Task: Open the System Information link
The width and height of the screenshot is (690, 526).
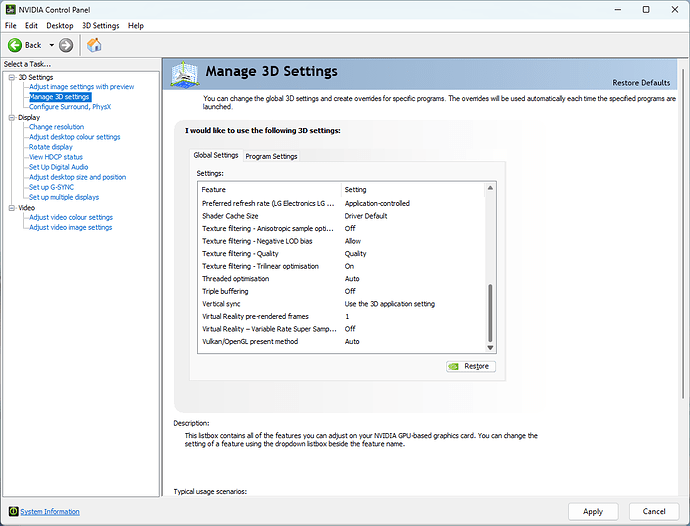Action: [x=50, y=511]
